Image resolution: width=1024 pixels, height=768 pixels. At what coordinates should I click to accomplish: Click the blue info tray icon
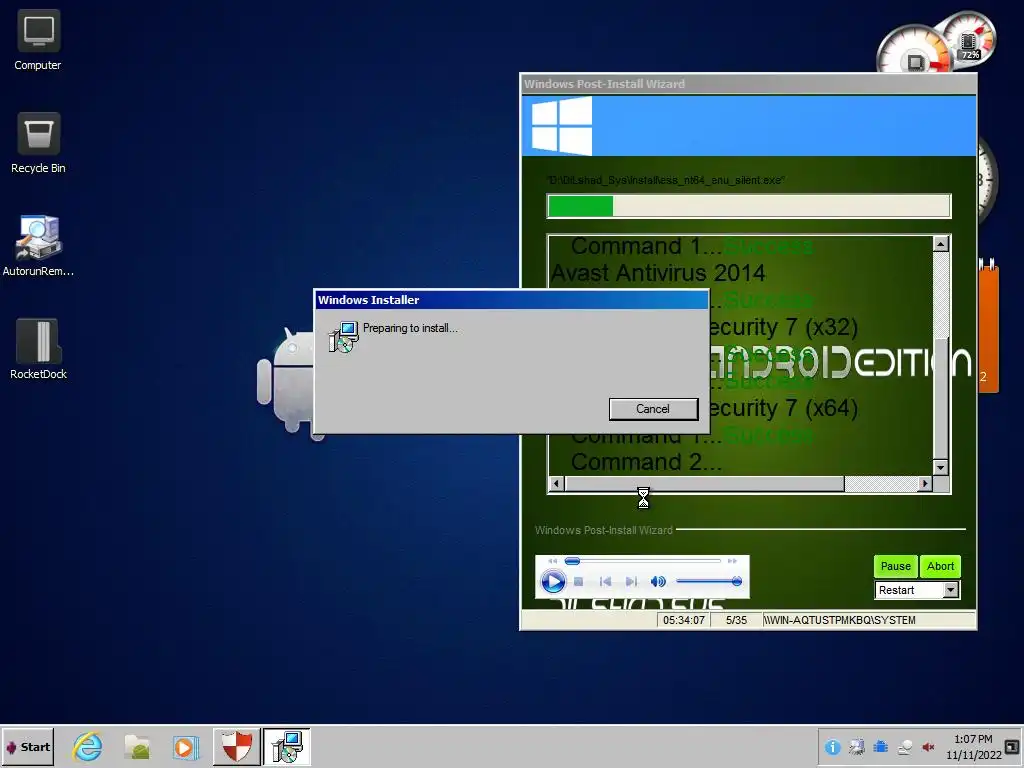coord(832,747)
